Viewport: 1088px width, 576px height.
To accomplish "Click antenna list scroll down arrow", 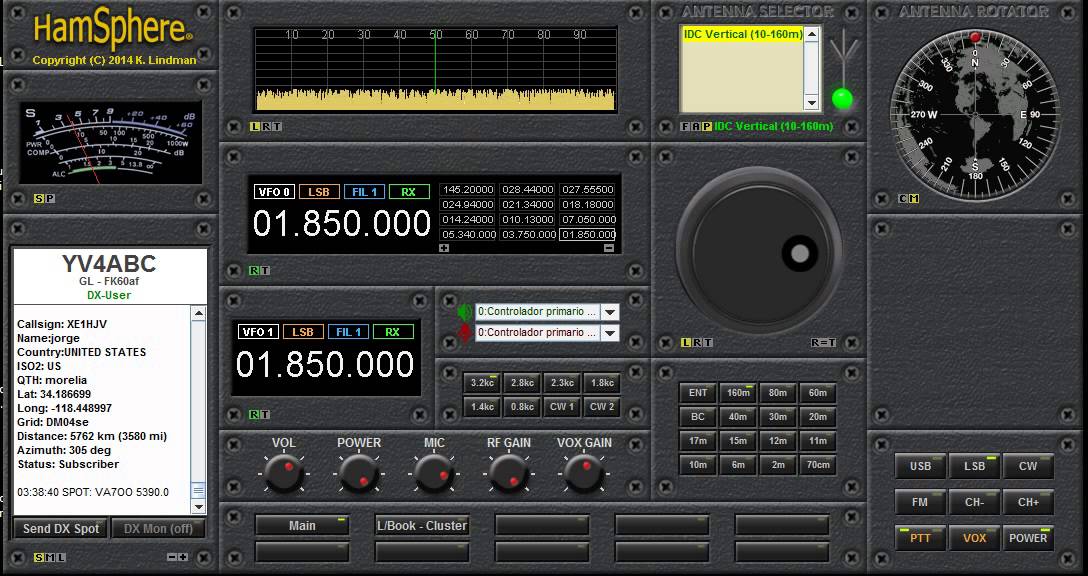I will [x=811, y=103].
